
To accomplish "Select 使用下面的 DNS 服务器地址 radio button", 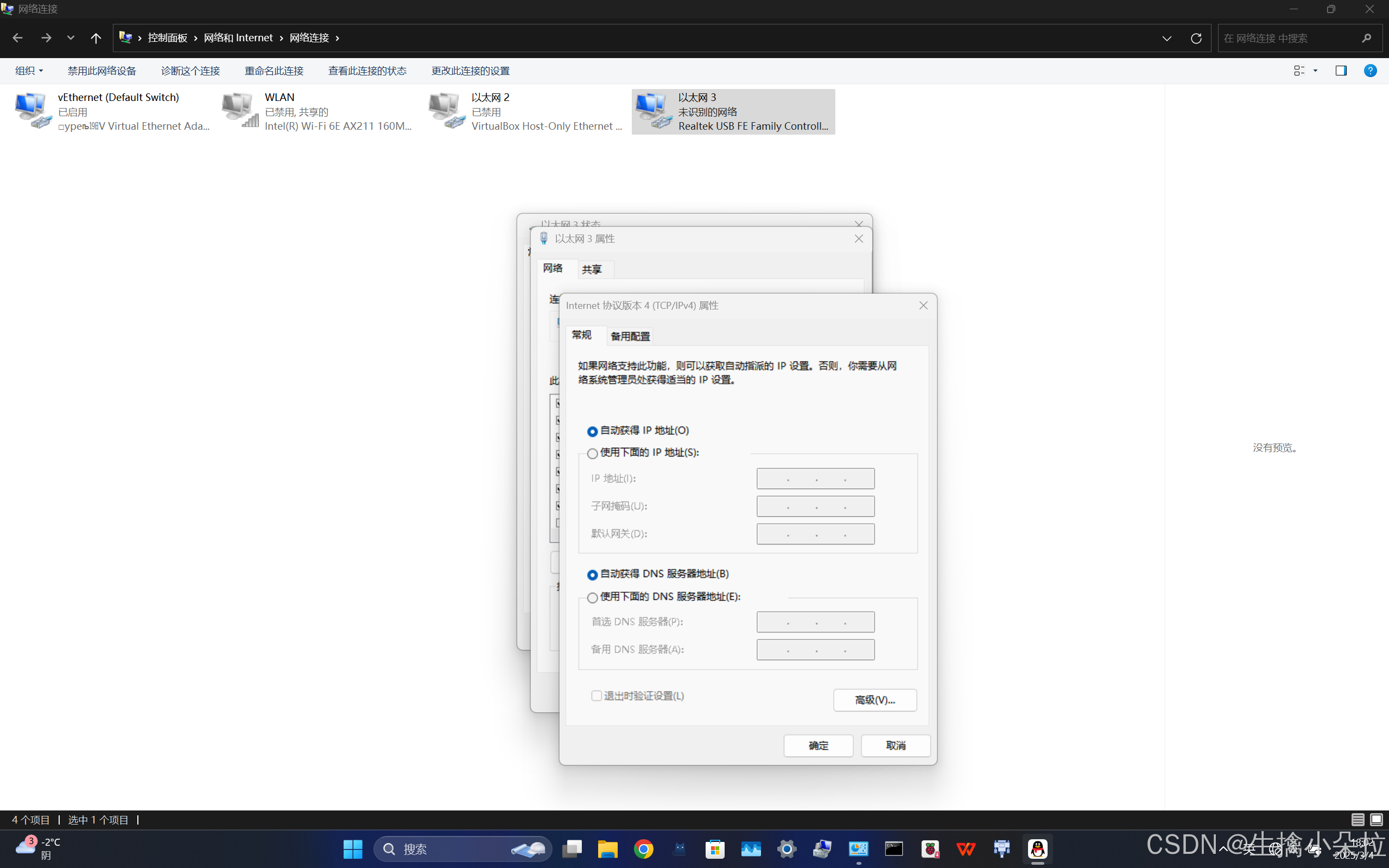I will pos(592,598).
